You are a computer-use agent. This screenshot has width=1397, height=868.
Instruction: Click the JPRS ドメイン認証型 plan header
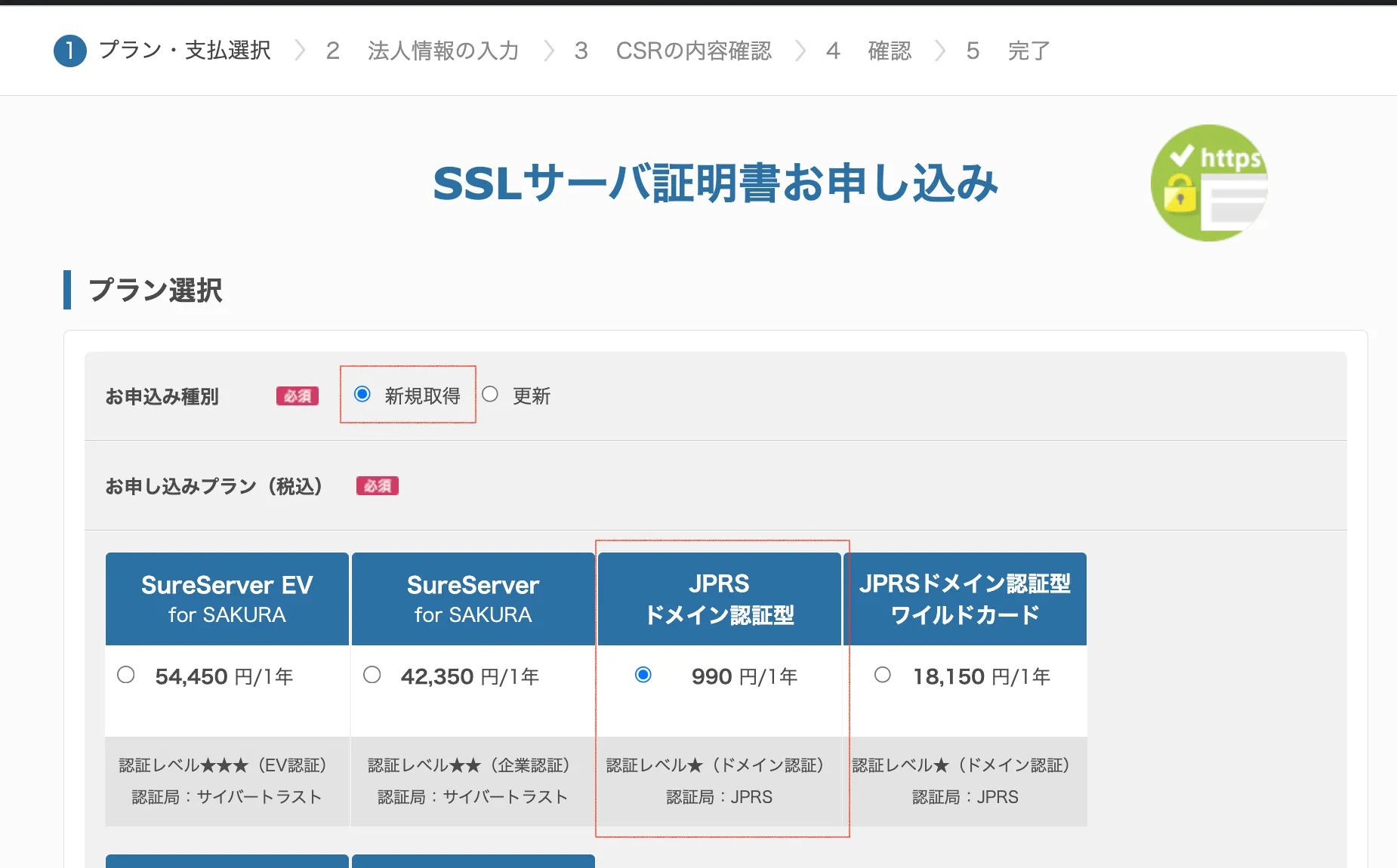point(719,599)
